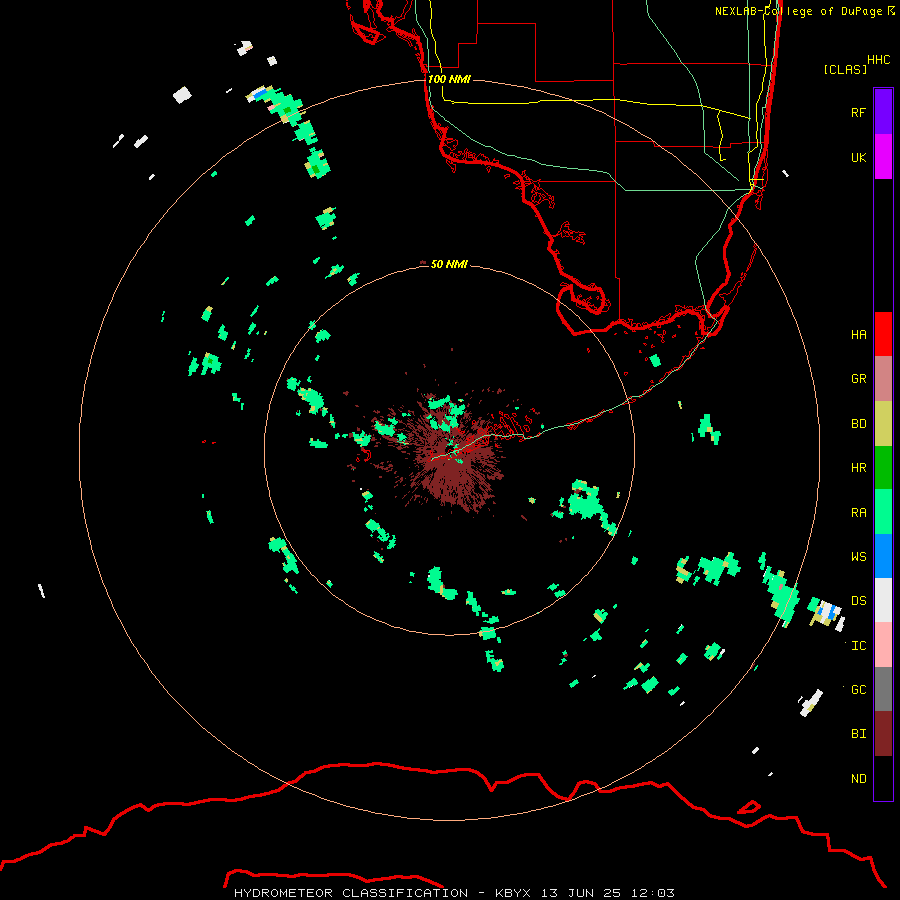Click the HR dark green legend swatch
This screenshot has height=900, width=900.
click(883, 467)
